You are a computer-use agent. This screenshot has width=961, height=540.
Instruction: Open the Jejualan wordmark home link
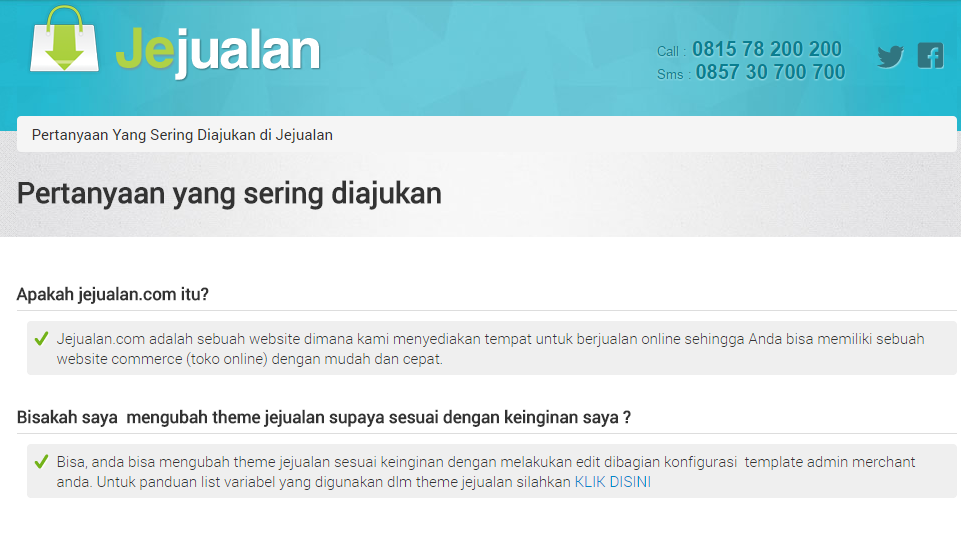(218, 48)
